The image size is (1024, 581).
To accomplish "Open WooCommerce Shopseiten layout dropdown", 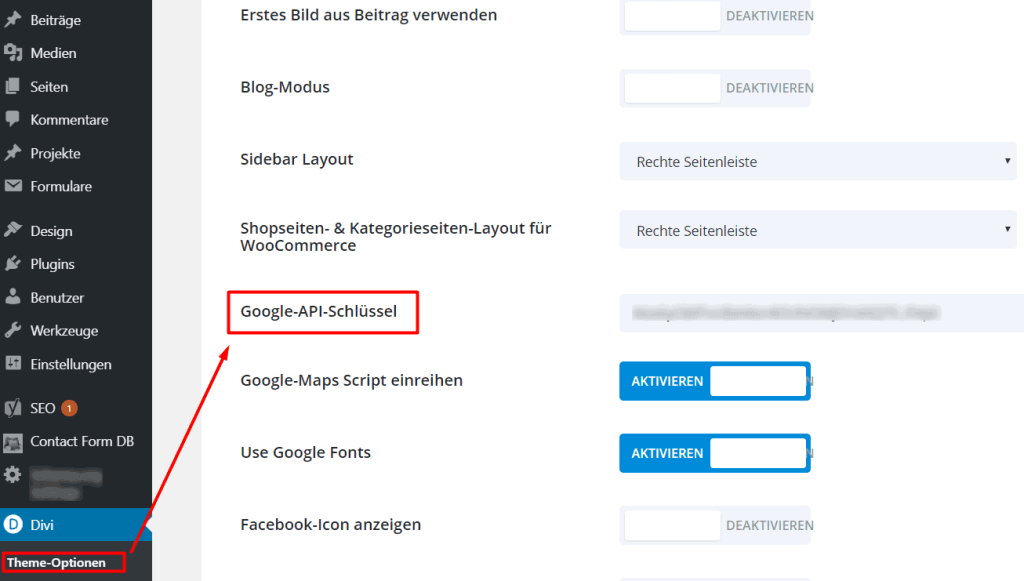I will (818, 230).
